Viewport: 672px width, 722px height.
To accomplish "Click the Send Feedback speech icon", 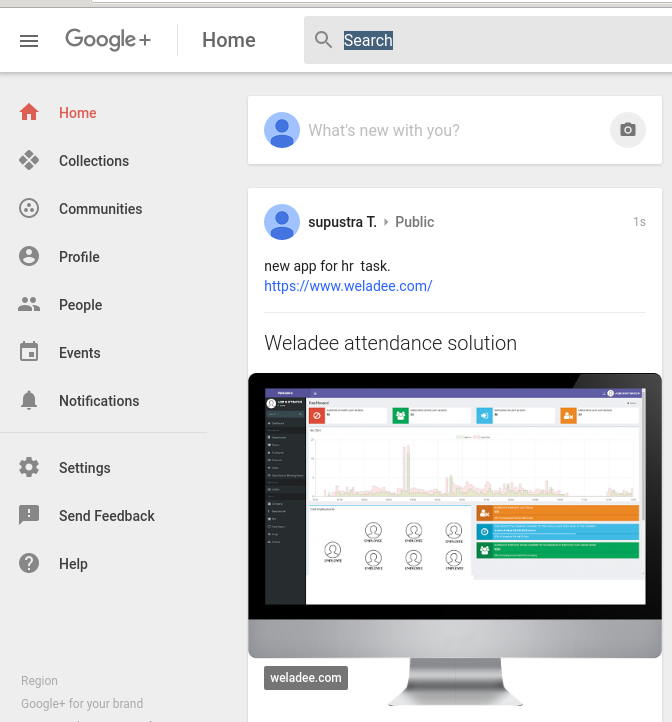I will point(29,515).
